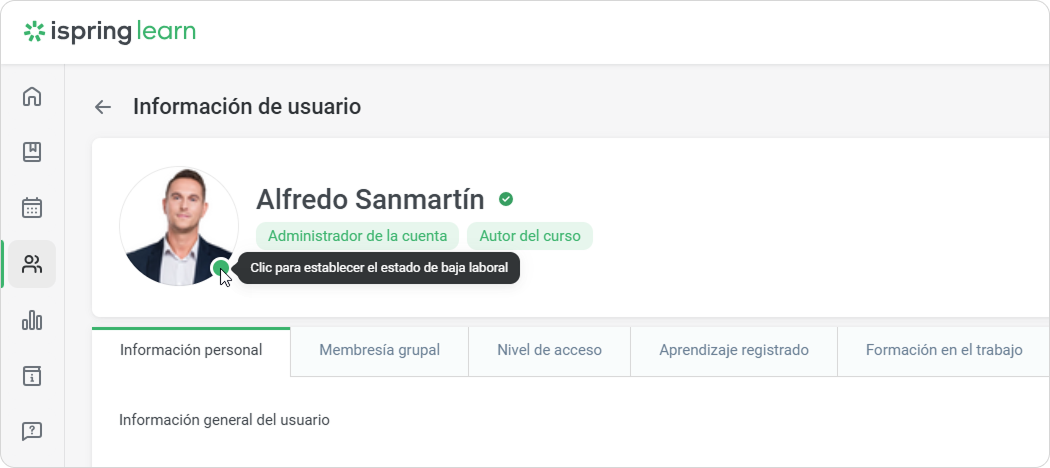Image resolution: width=1050 pixels, height=468 pixels.
Task: Open the Courses book icon in sidebar
Action: coord(32,152)
